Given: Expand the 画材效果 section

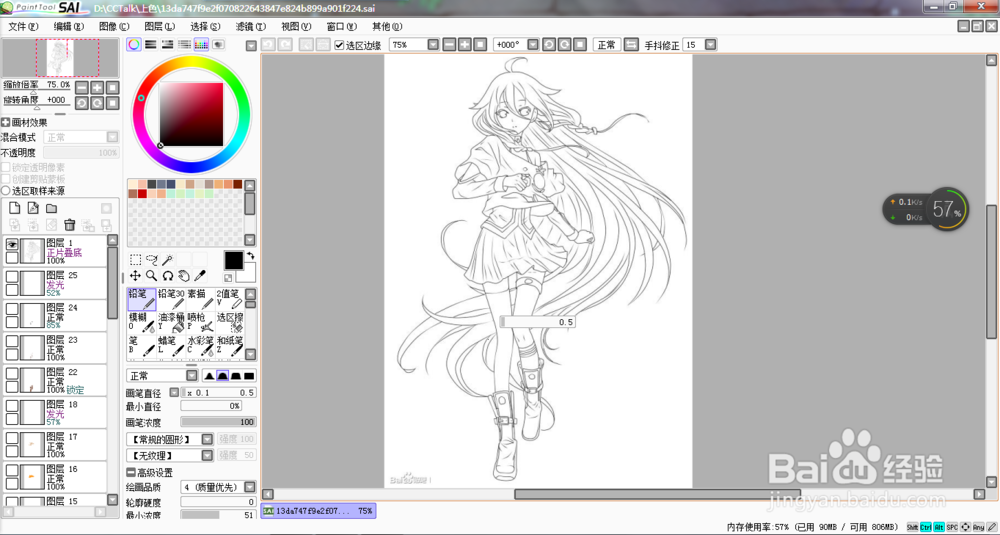Looking at the screenshot, I should coord(6,122).
